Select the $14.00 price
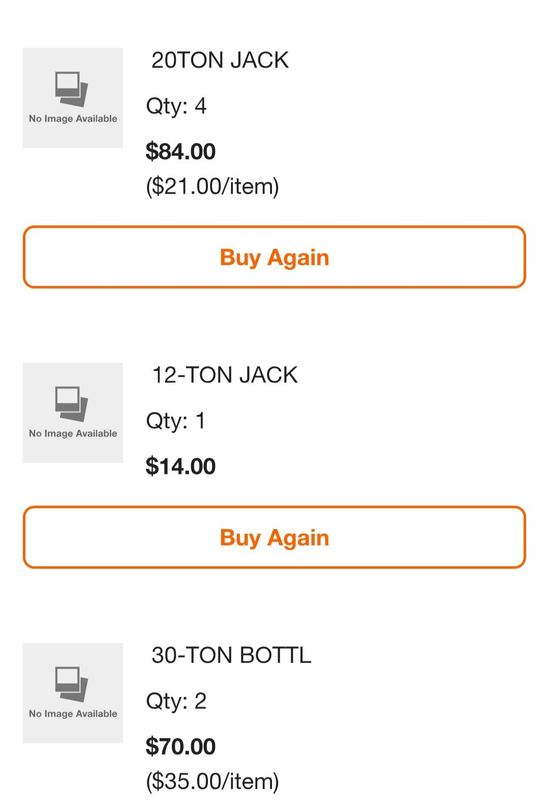 point(181,466)
